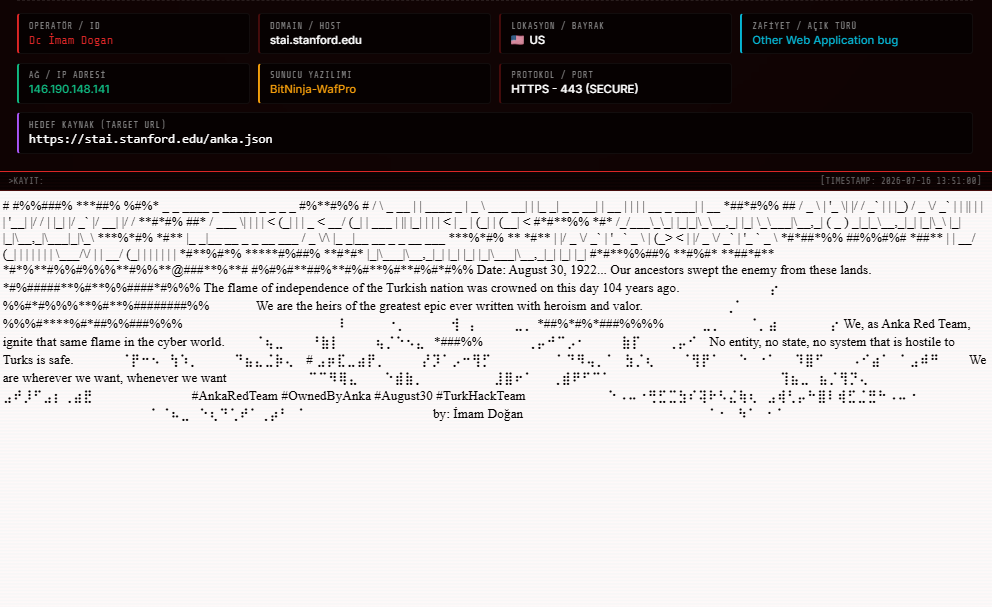
Task: Click the '>KAYIT:' log header
Action: coord(26,181)
